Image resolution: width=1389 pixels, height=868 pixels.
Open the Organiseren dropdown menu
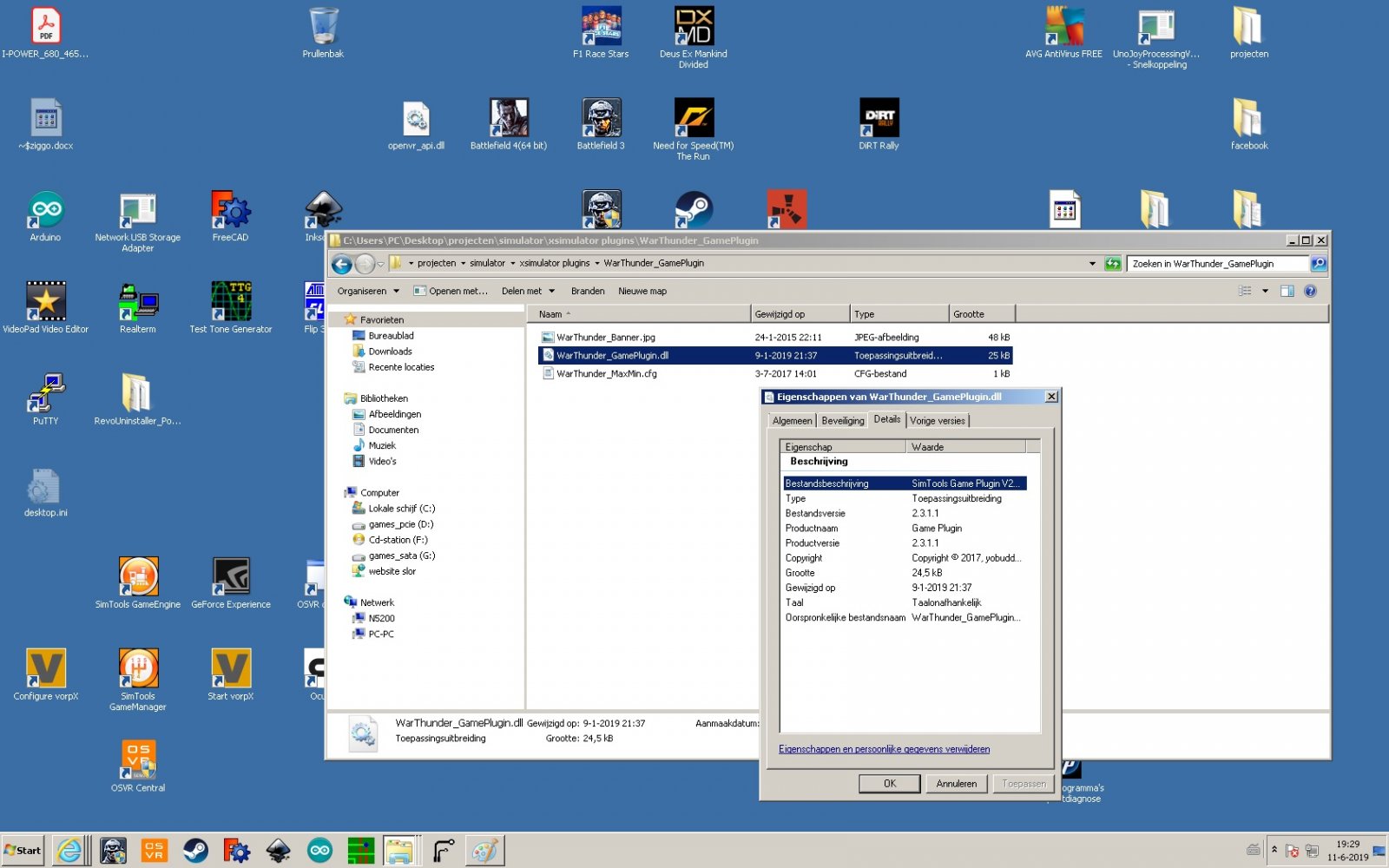click(x=368, y=291)
